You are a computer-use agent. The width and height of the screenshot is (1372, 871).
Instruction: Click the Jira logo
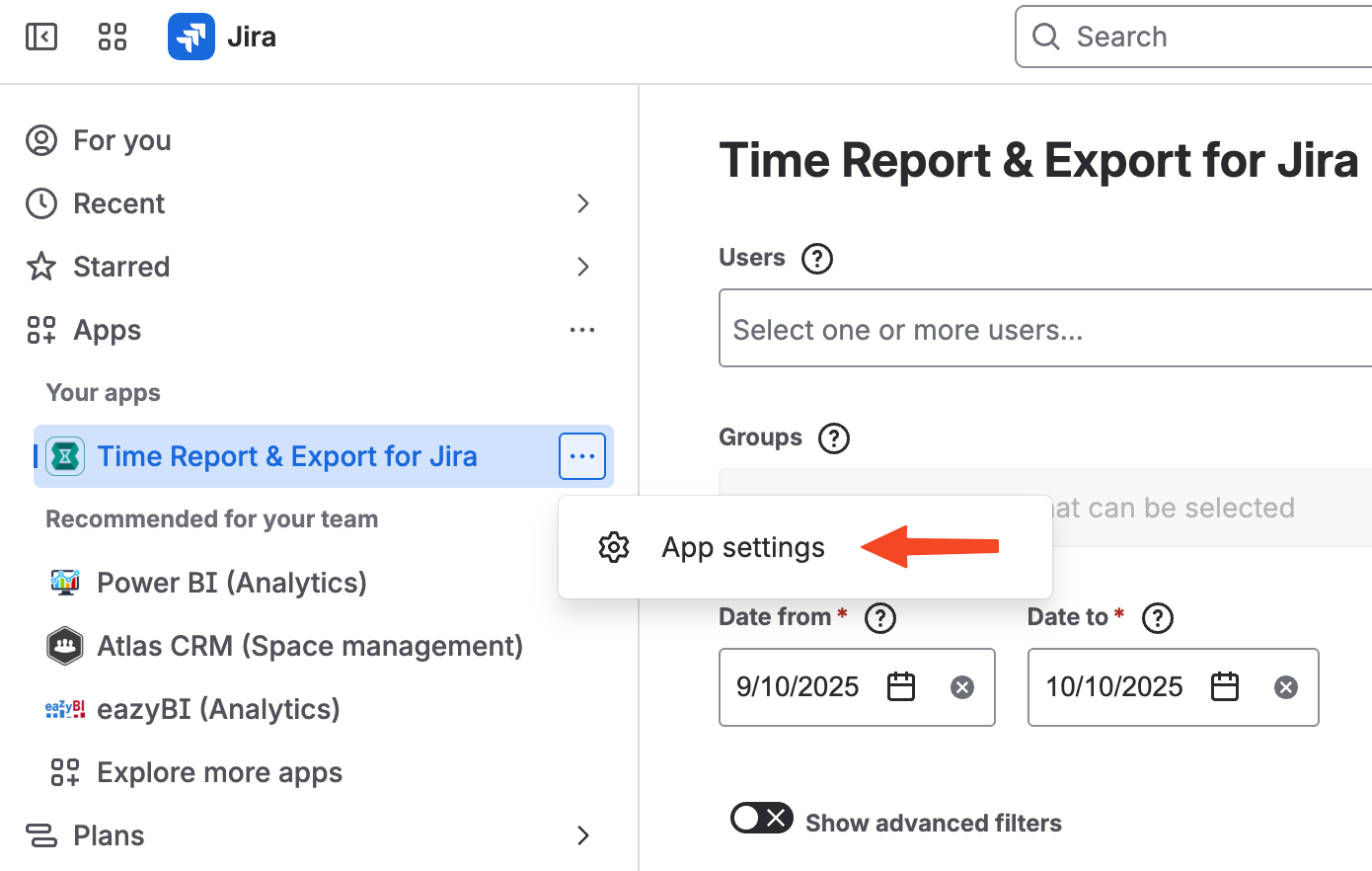tap(191, 38)
